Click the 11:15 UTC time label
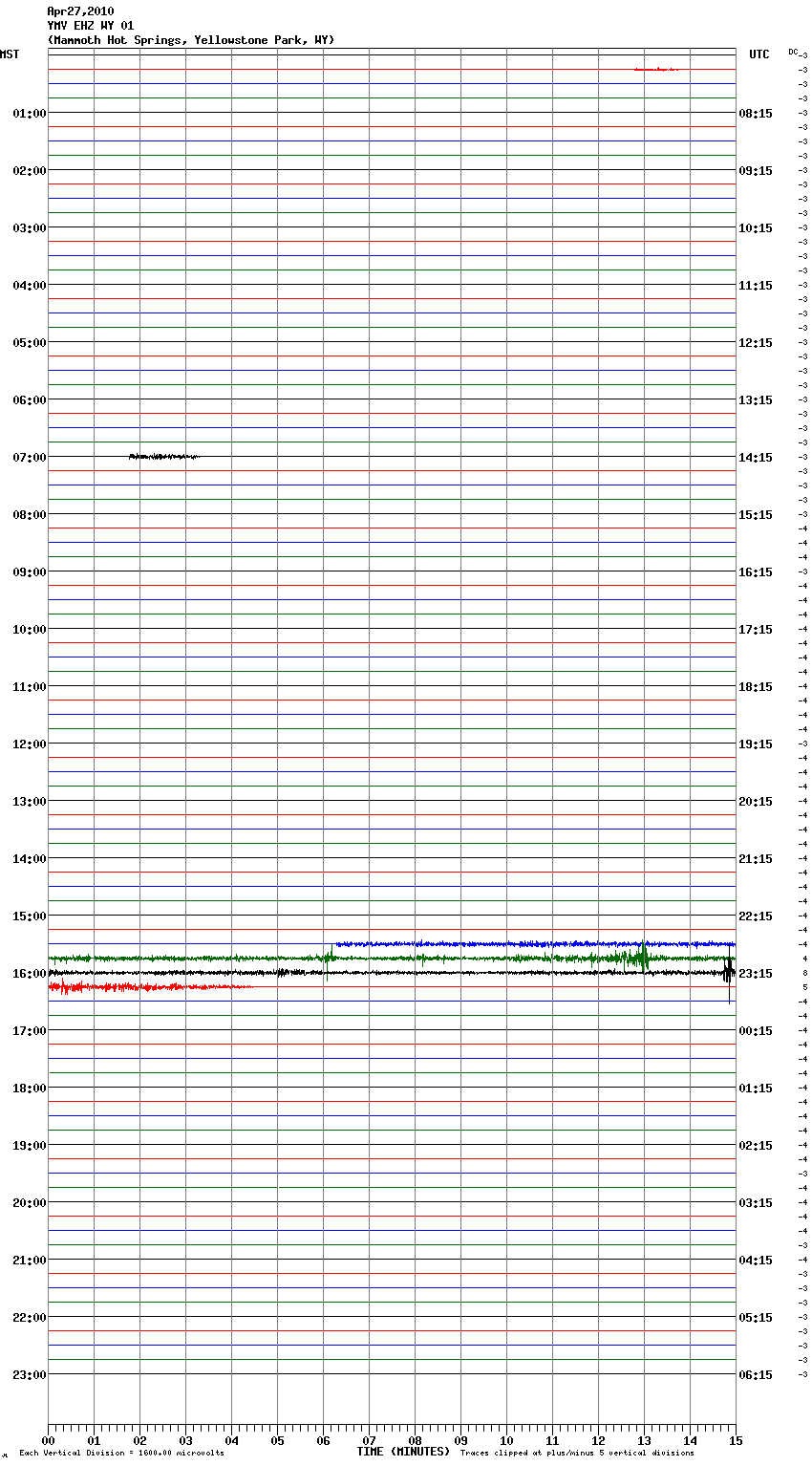The image size is (812, 1466). click(756, 286)
